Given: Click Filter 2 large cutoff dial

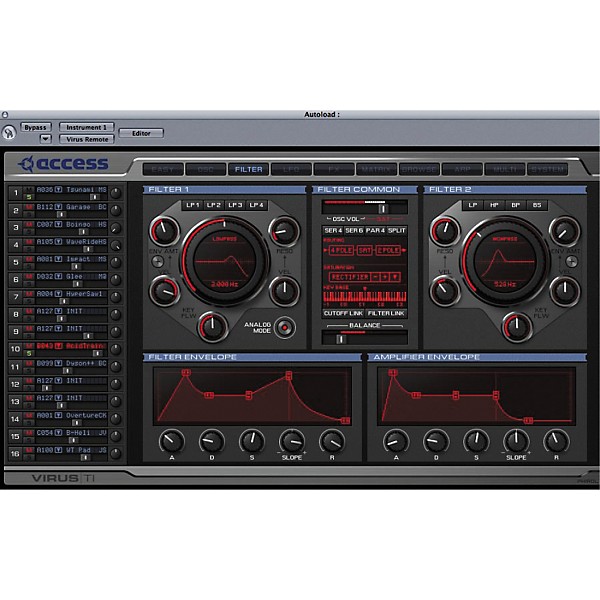Looking at the screenshot, I should pyautogui.click(x=505, y=261).
